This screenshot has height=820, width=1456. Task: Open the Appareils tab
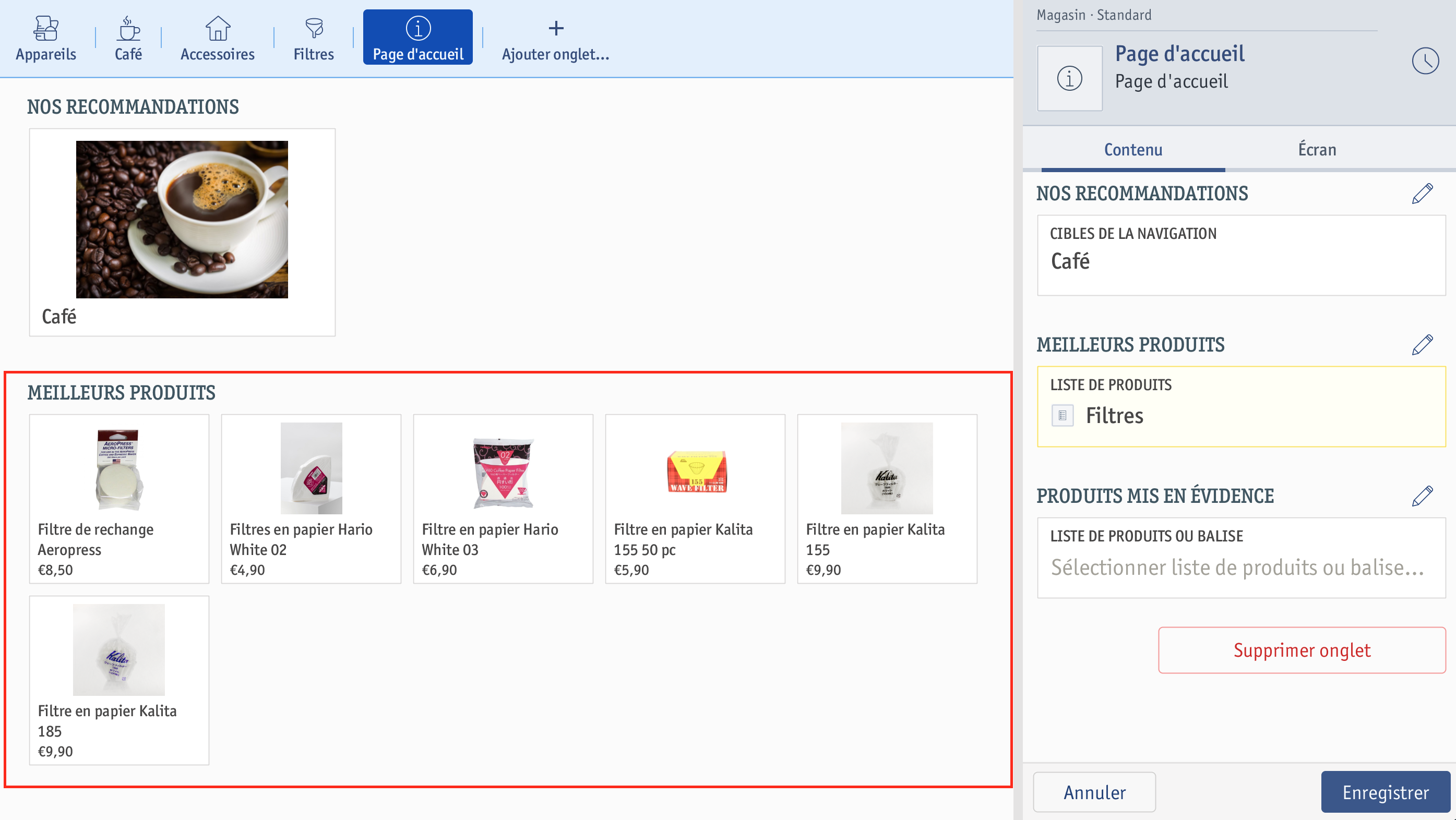(46, 38)
